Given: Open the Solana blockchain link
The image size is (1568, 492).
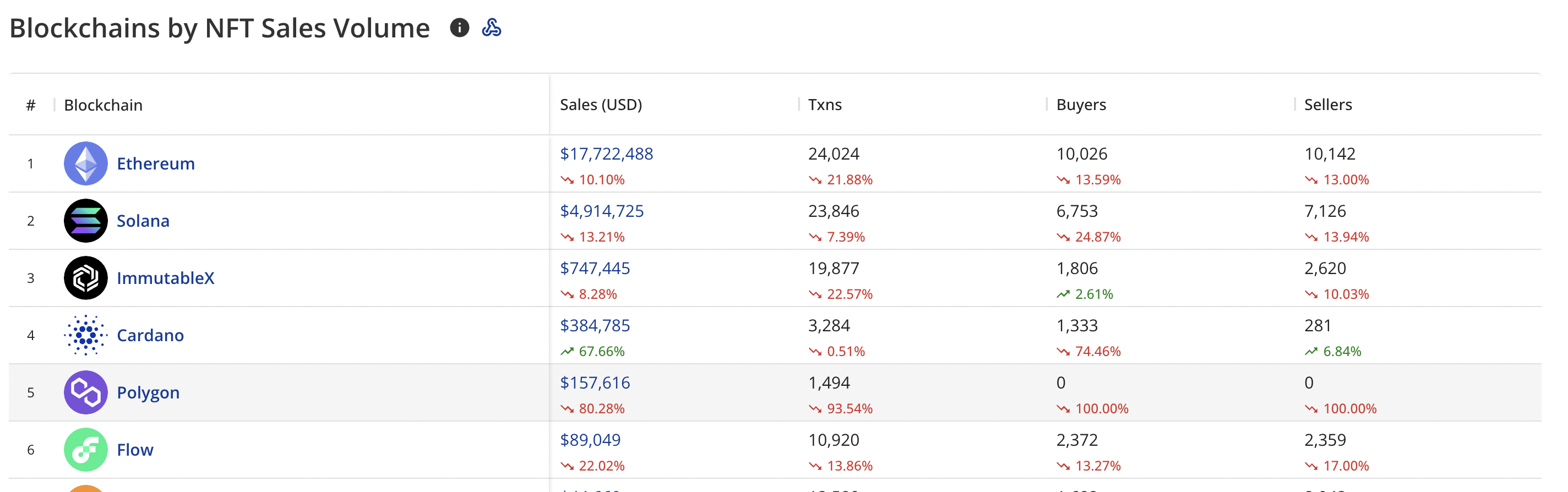Looking at the screenshot, I should [143, 221].
